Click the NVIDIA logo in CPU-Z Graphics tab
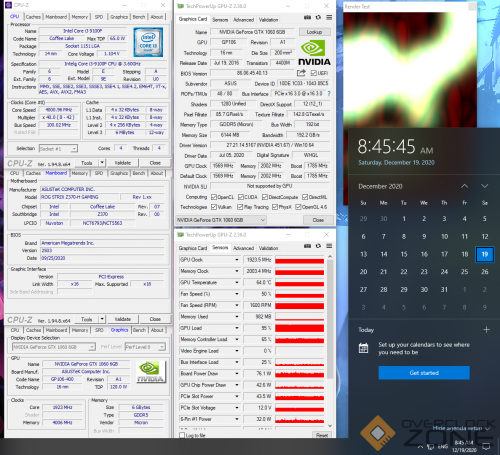This screenshot has height=455, width=500. 150,372
